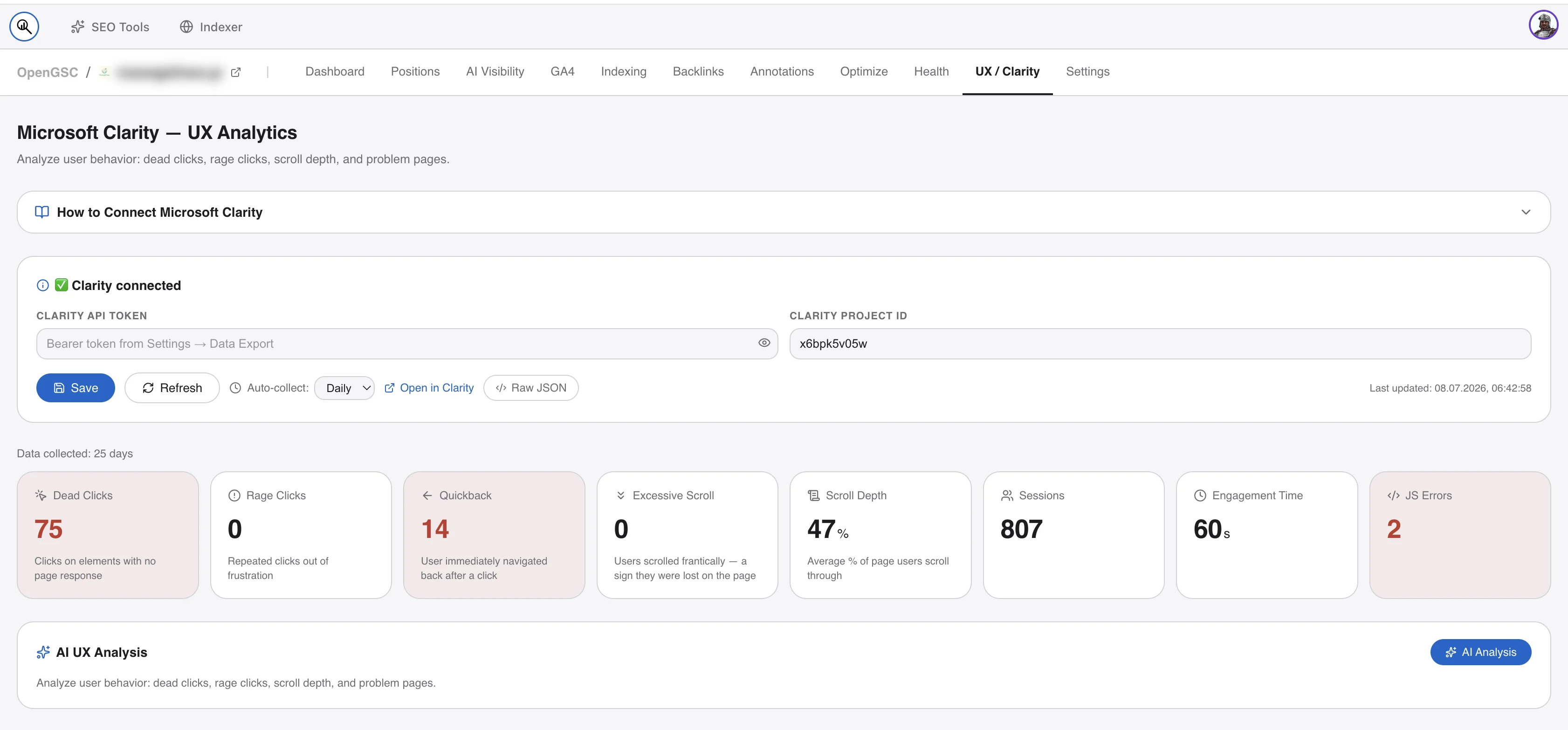Click the book icon beside How to Connect
This screenshot has width=1568, height=730.
[42, 212]
